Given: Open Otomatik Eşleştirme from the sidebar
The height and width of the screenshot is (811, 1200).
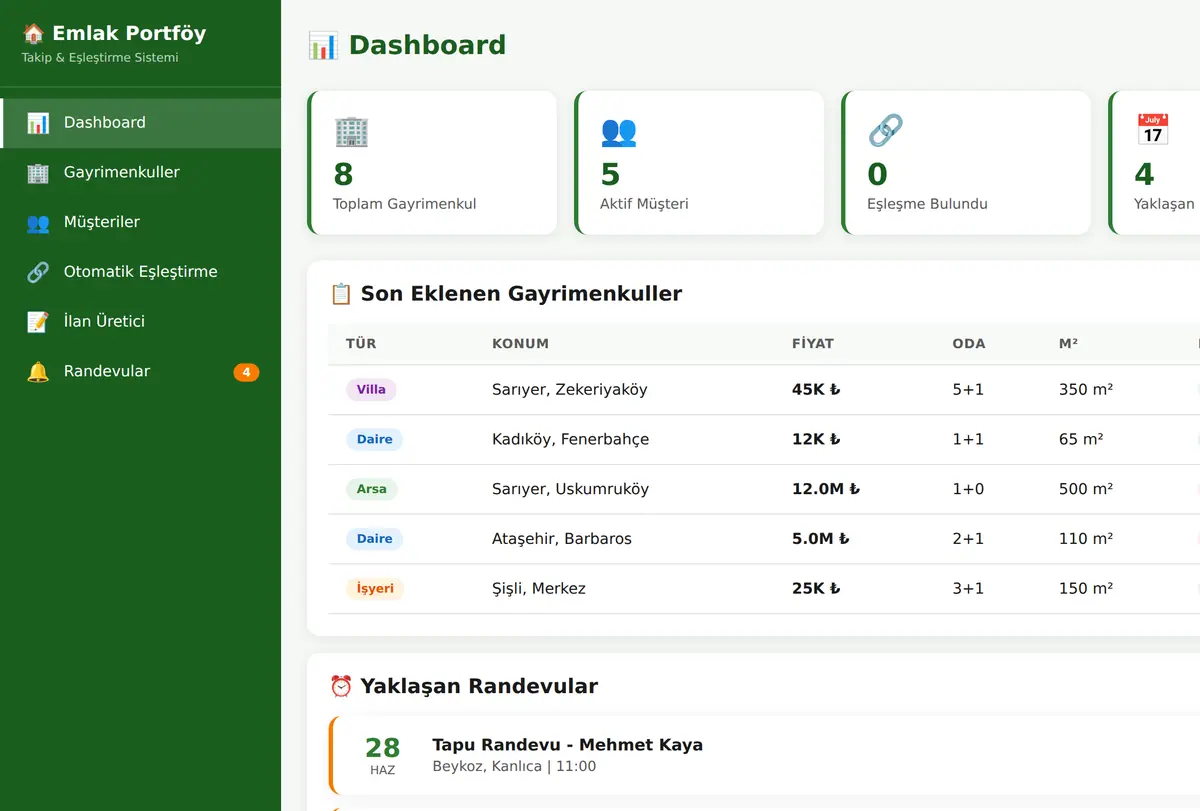Looking at the screenshot, I should click(140, 272).
